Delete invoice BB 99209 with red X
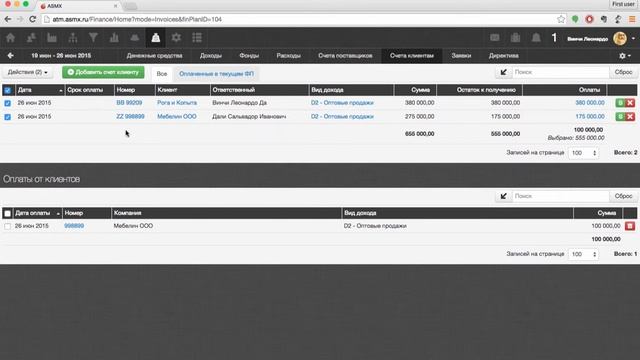Viewport: 640px width, 360px height. (x=630, y=103)
